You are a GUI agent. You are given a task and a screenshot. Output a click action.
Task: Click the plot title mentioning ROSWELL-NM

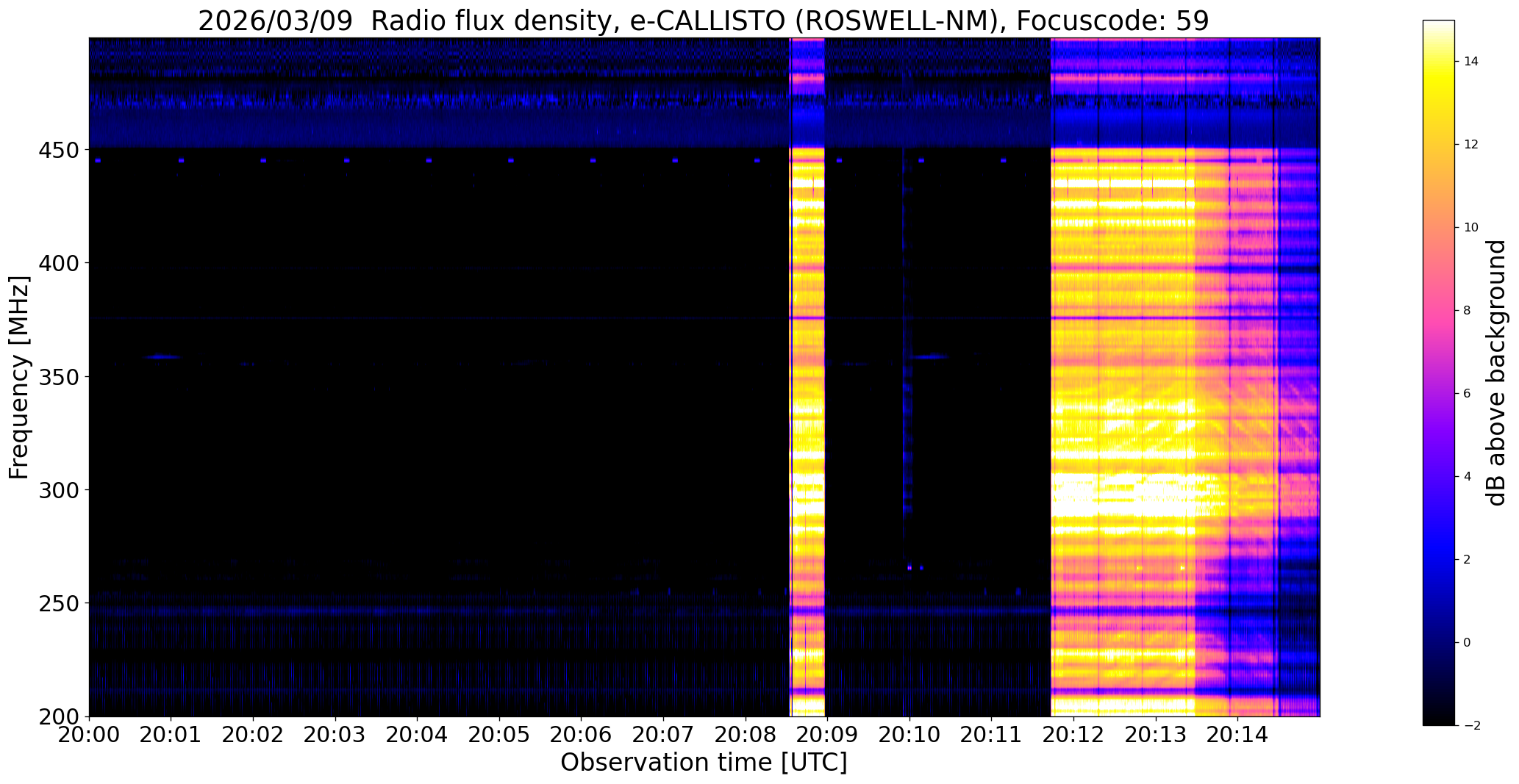(x=704, y=21)
